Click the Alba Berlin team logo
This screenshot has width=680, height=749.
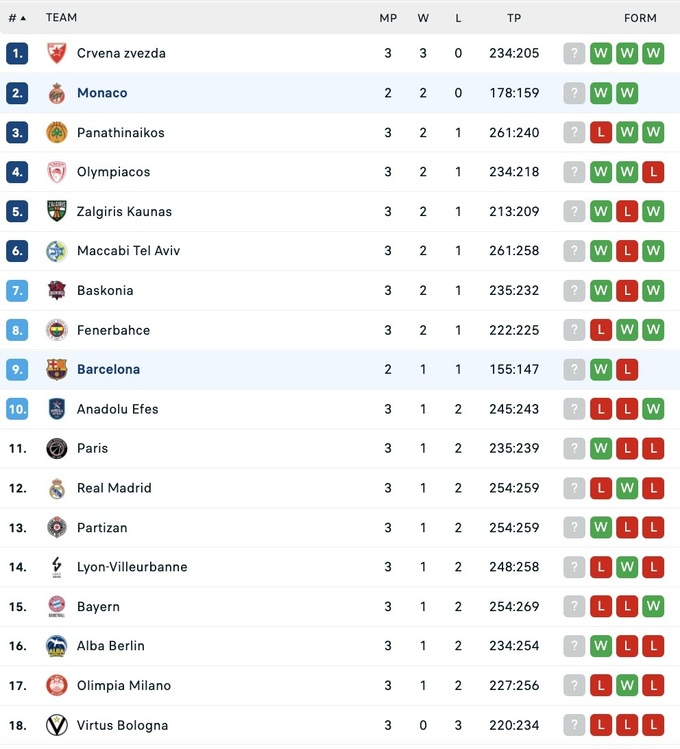[57, 646]
